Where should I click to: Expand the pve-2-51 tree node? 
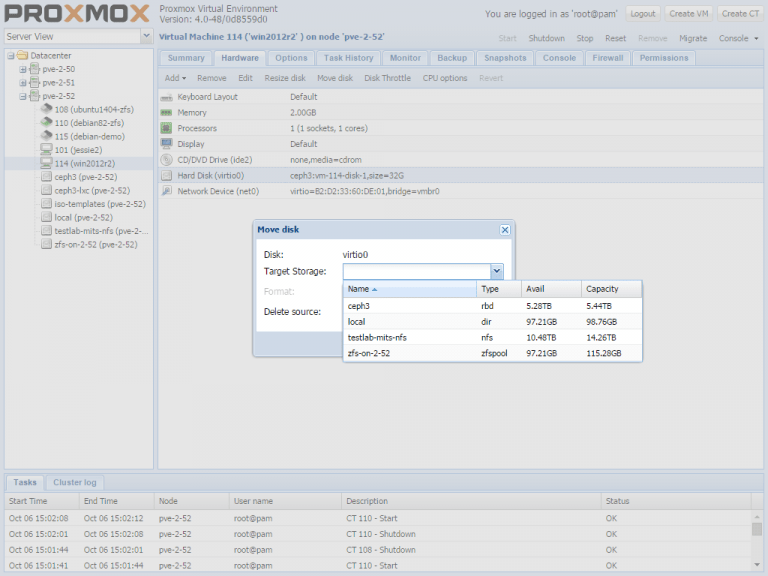(x=23, y=83)
